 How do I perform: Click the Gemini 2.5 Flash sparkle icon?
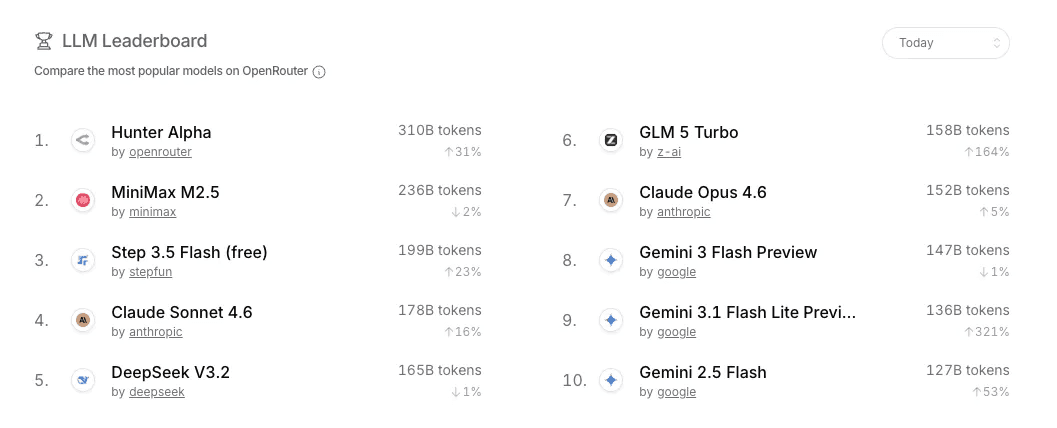(x=611, y=381)
